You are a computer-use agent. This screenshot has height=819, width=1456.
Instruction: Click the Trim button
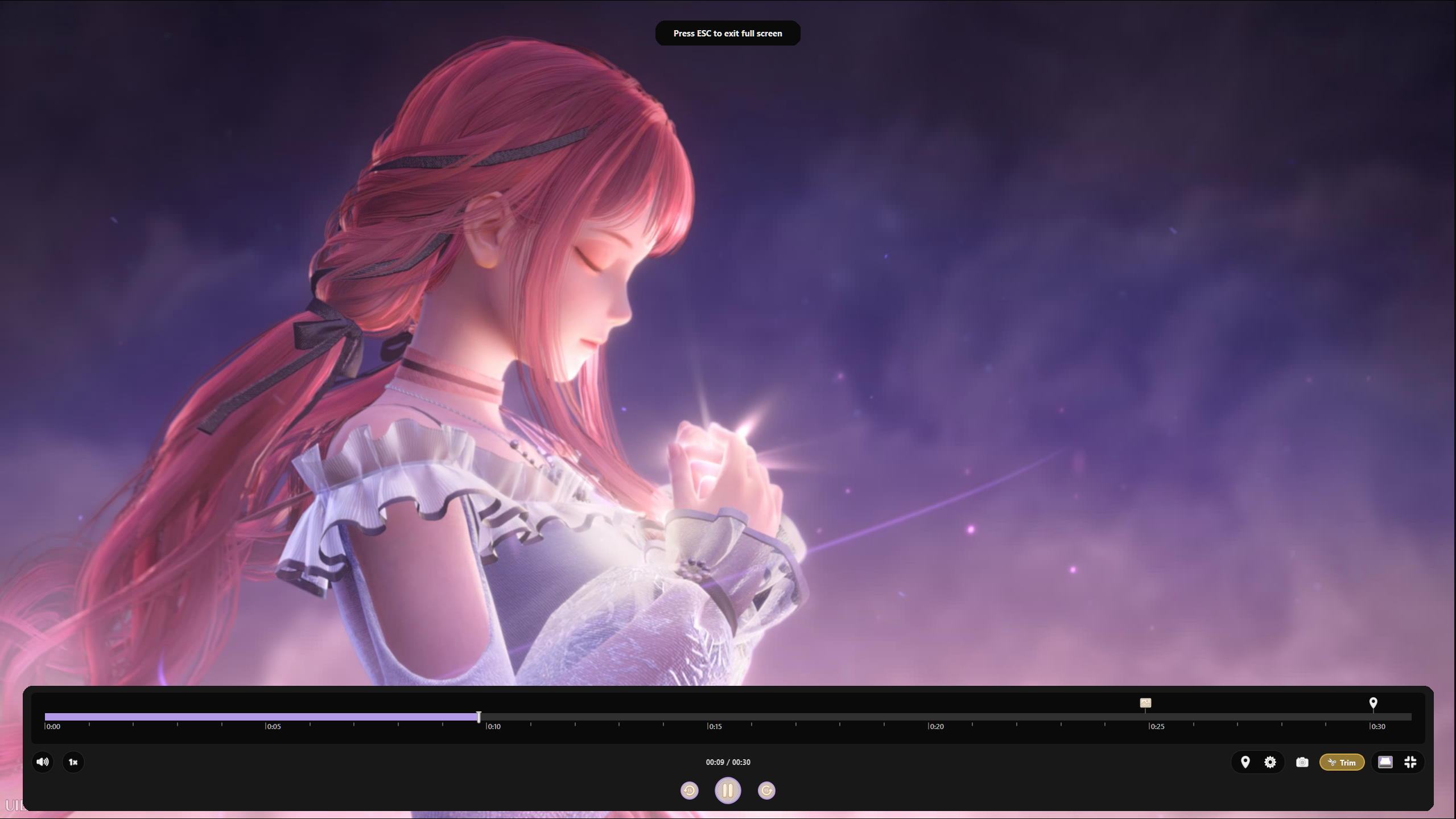[x=1342, y=762]
